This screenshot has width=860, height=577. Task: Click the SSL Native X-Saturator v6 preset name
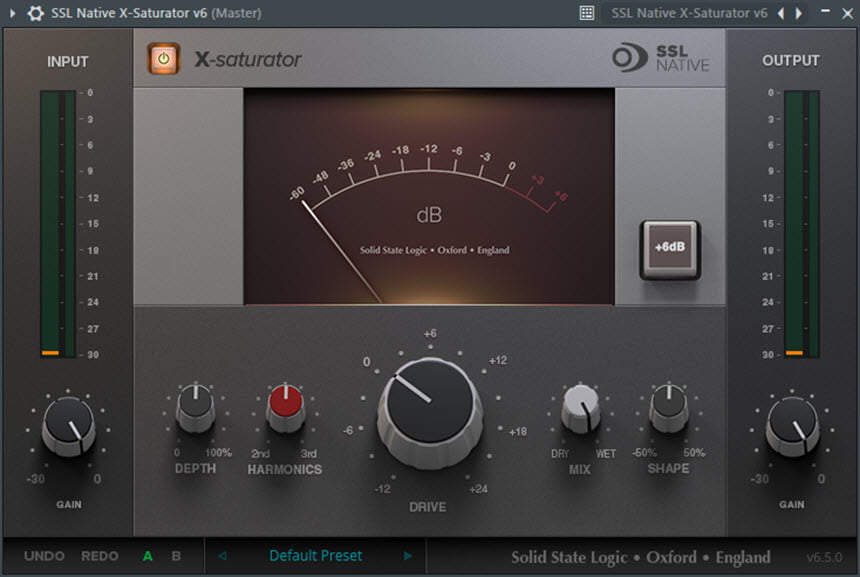click(689, 13)
